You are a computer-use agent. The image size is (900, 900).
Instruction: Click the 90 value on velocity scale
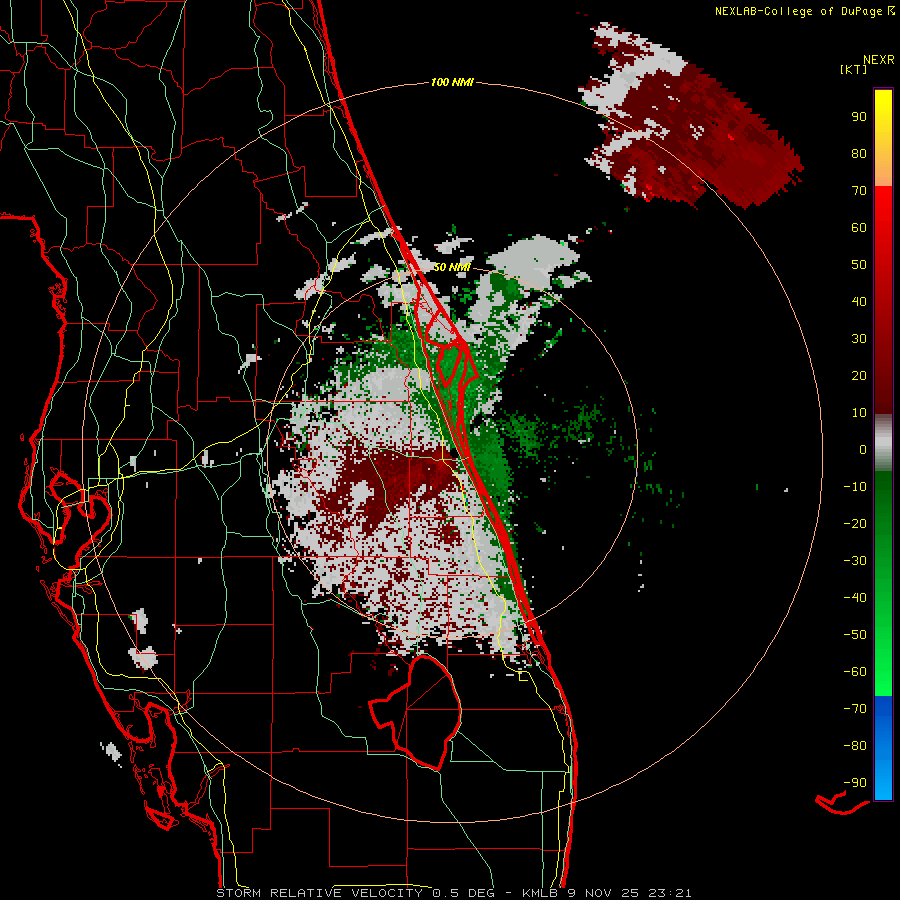click(x=859, y=117)
